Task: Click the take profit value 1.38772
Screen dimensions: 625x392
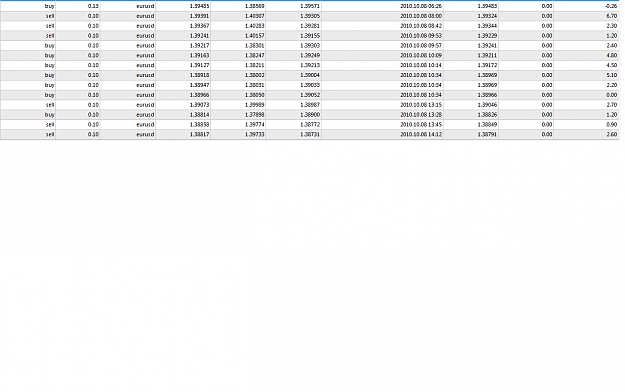Action: (310, 124)
